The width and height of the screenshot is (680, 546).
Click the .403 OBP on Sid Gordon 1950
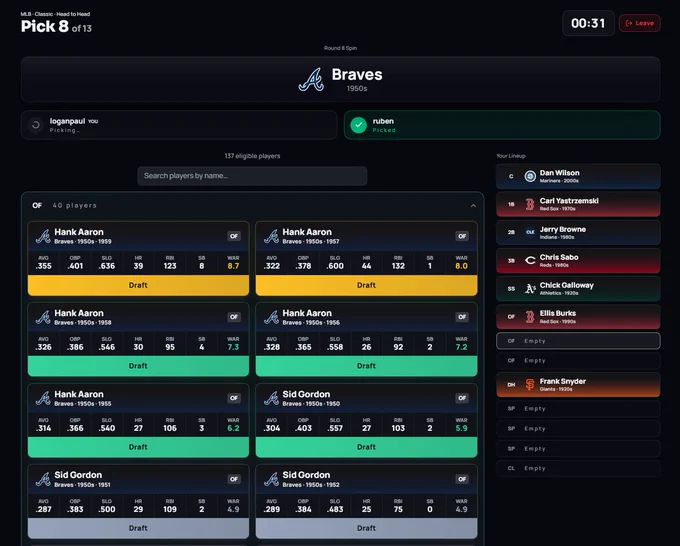click(303, 428)
